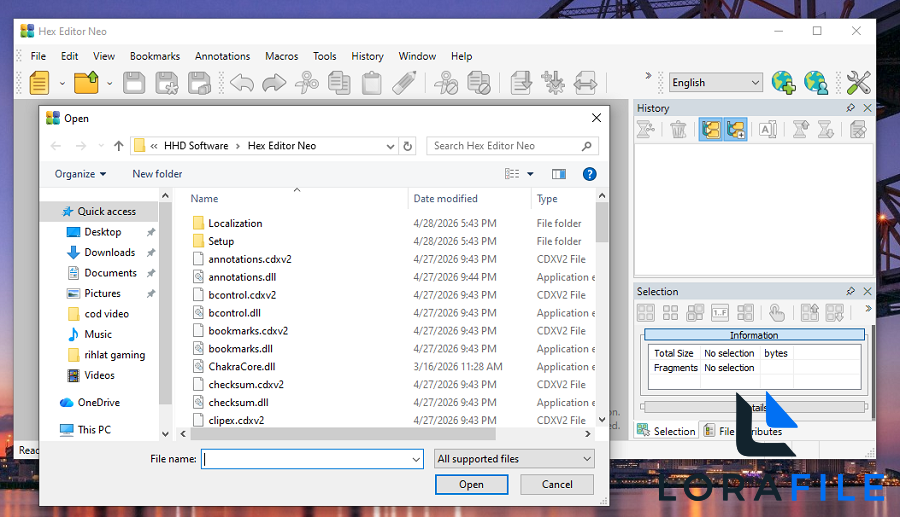Toggle second highlighted branch-plus button in History

(735, 130)
